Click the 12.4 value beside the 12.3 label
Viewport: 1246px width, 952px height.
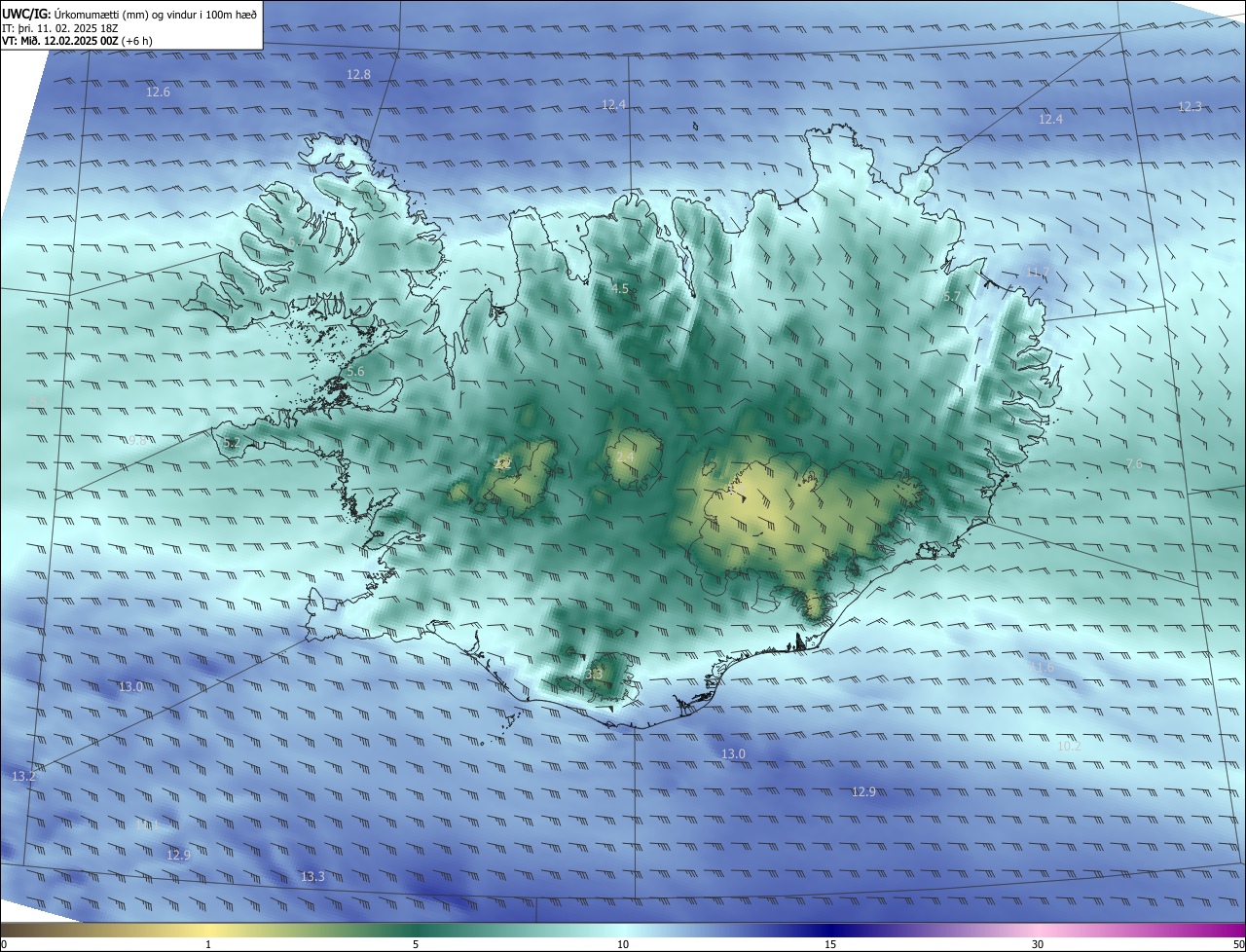[1050, 120]
